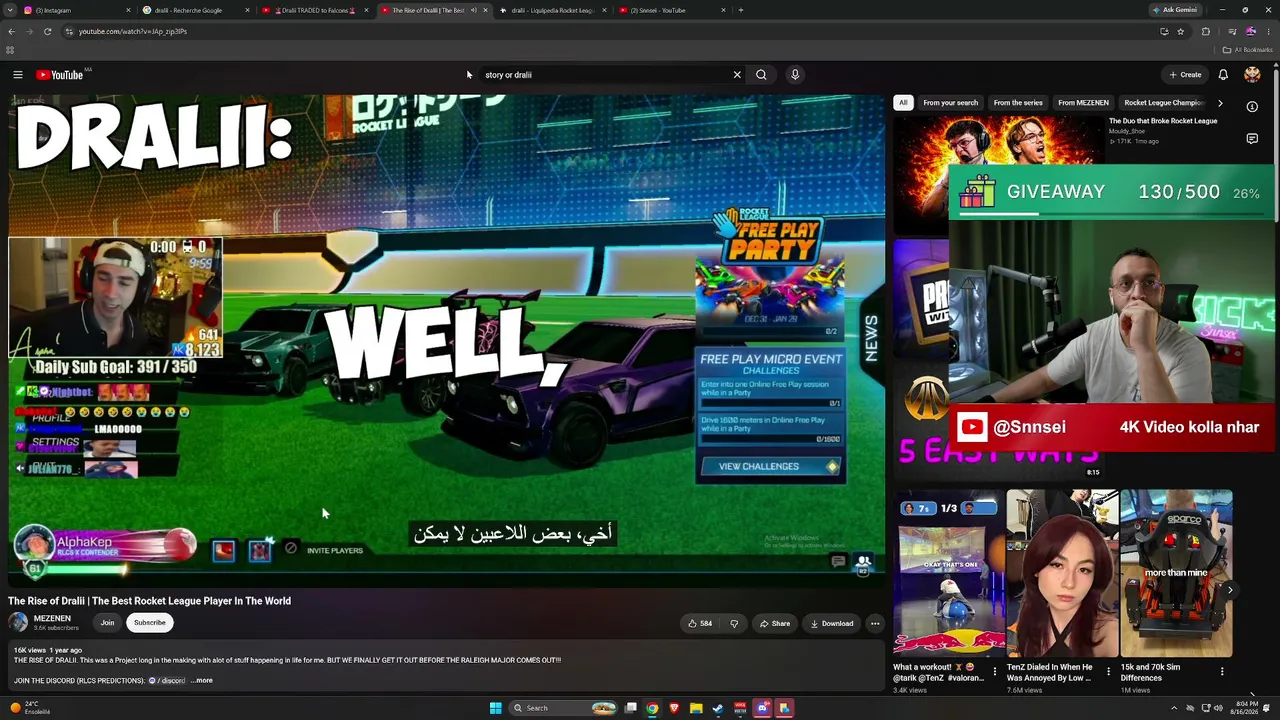Open the TenZ Dialed In short thumbnail

pos(1062,572)
